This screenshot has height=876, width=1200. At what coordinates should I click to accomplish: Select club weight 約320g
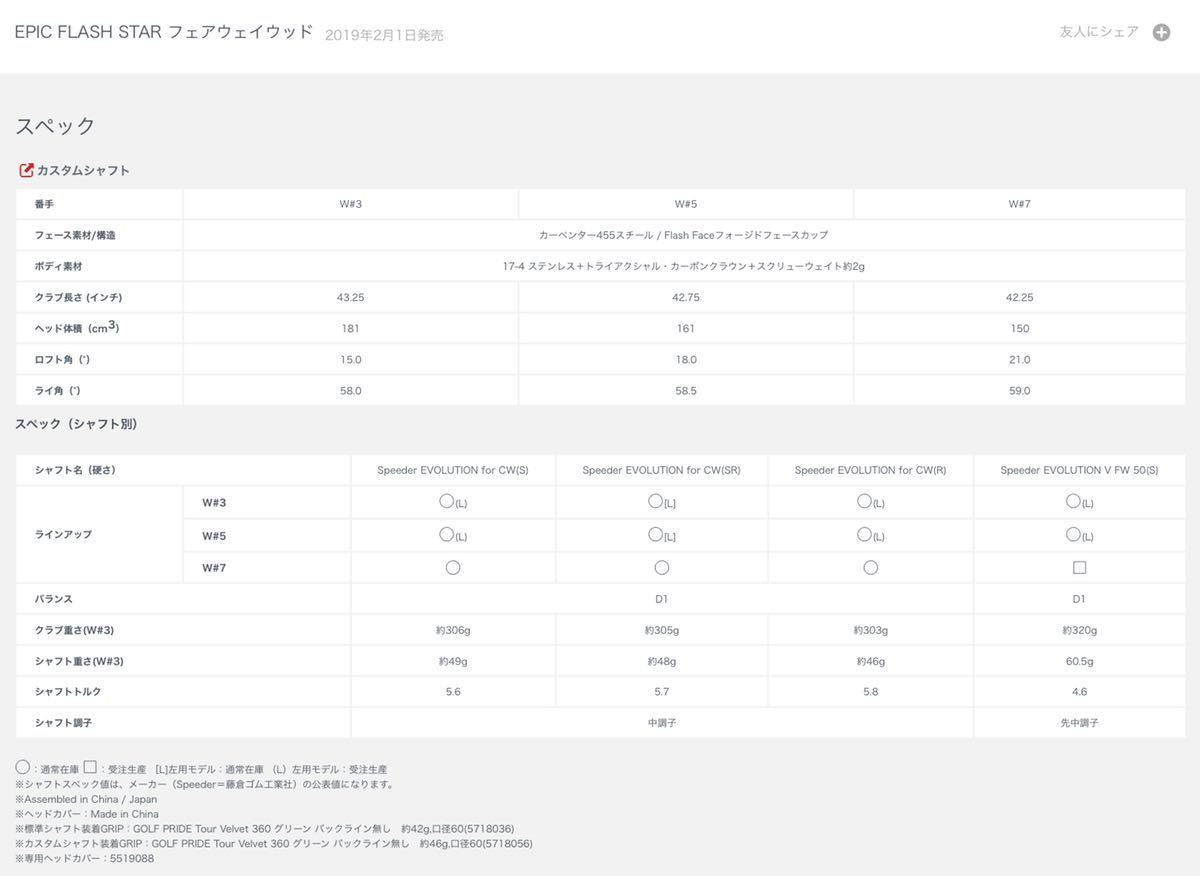[x=1079, y=630]
